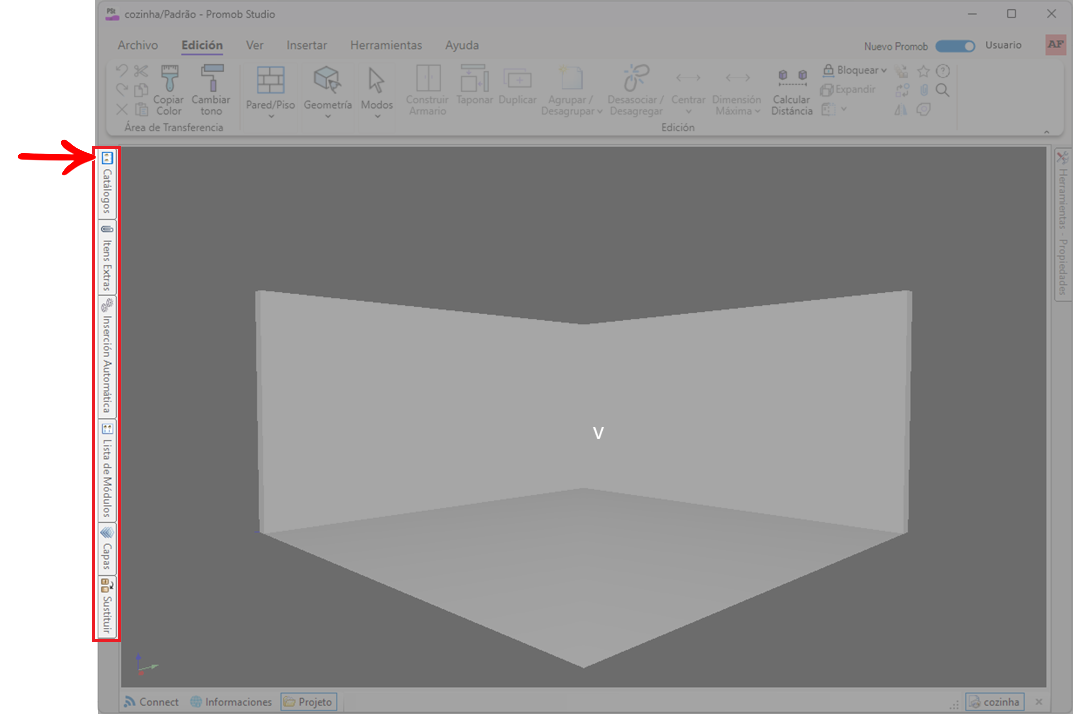Expand the Centrar dropdown arrow
Viewport: 1073px width, 714px height.
click(x=688, y=112)
